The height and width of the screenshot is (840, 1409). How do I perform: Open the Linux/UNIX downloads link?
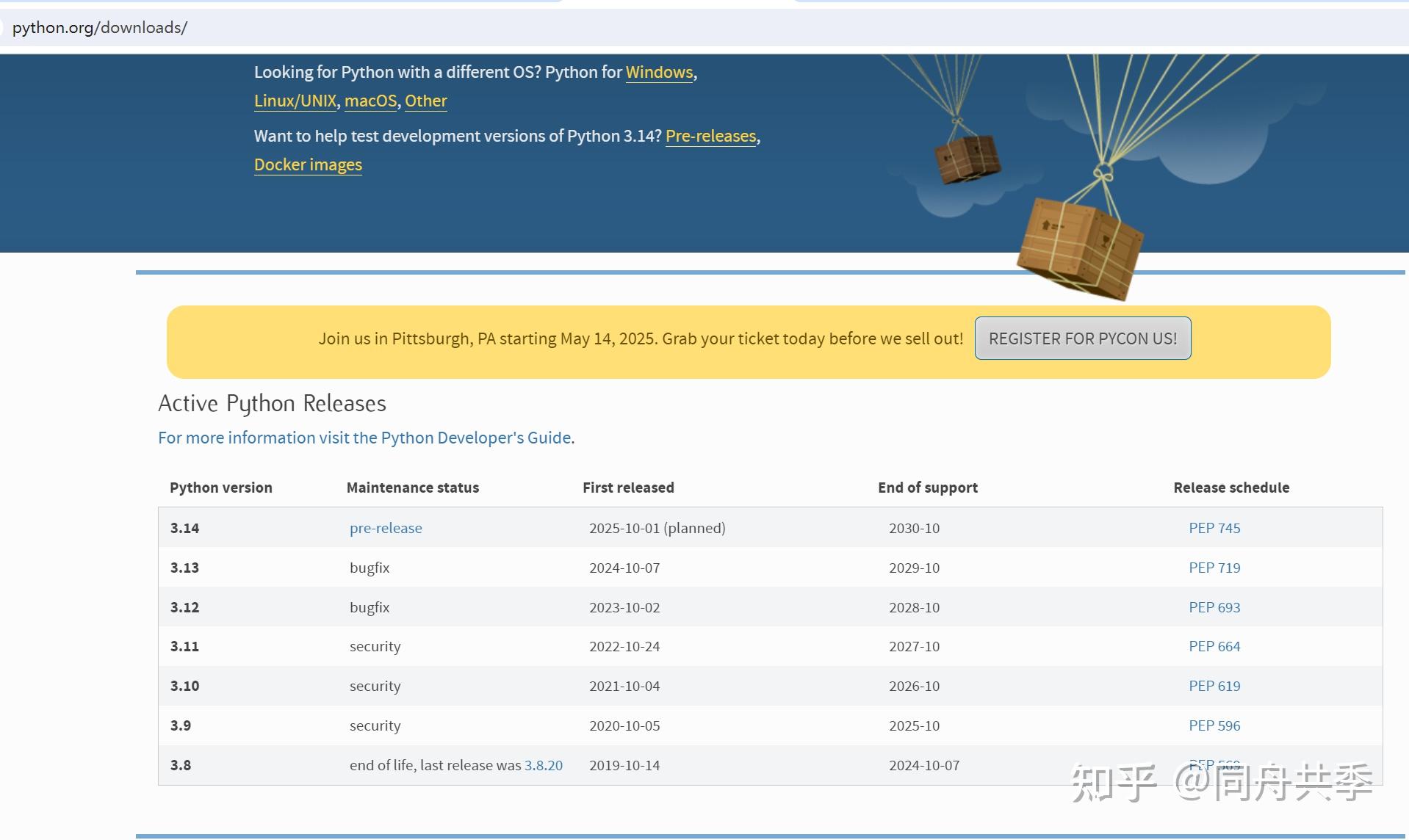coord(295,101)
